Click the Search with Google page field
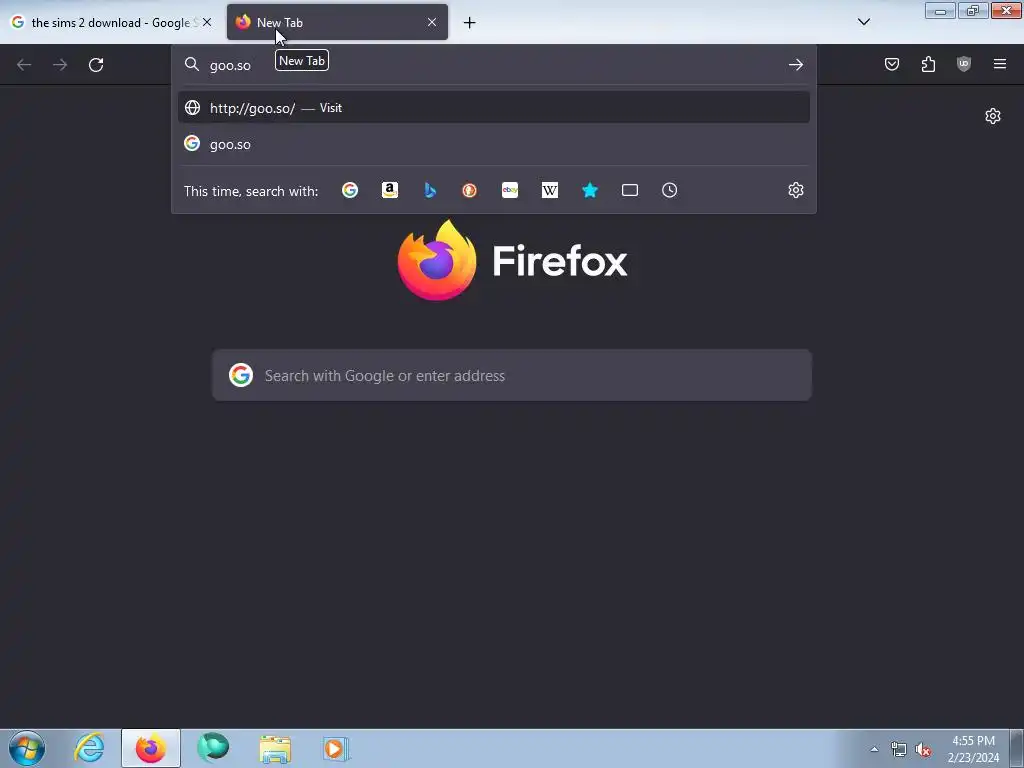Image resolution: width=1024 pixels, height=768 pixels. coord(512,376)
